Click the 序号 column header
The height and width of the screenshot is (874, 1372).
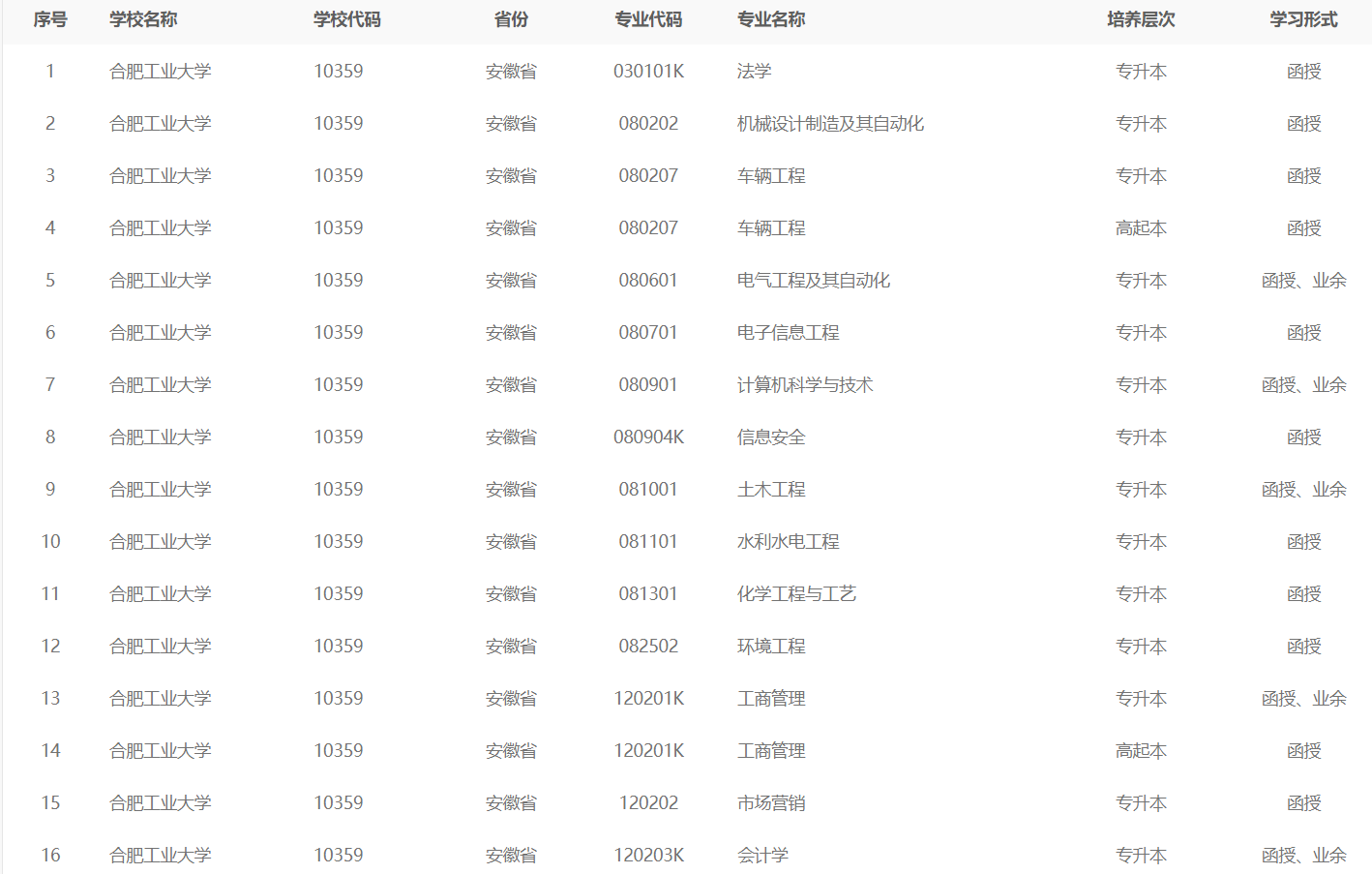(x=50, y=19)
